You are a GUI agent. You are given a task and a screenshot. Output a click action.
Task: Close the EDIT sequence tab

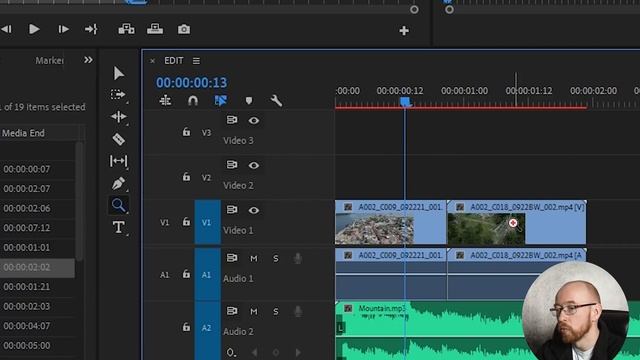tap(152, 61)
